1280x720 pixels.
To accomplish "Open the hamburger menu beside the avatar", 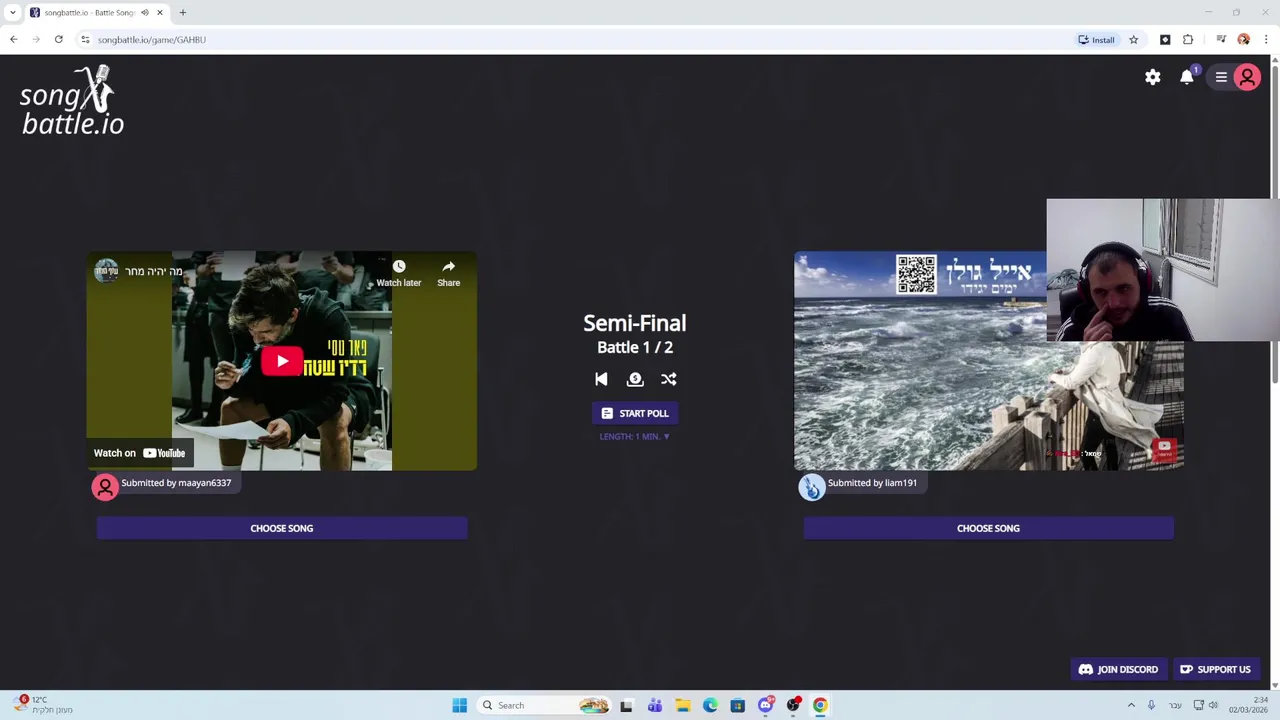I will point(1221,77).
